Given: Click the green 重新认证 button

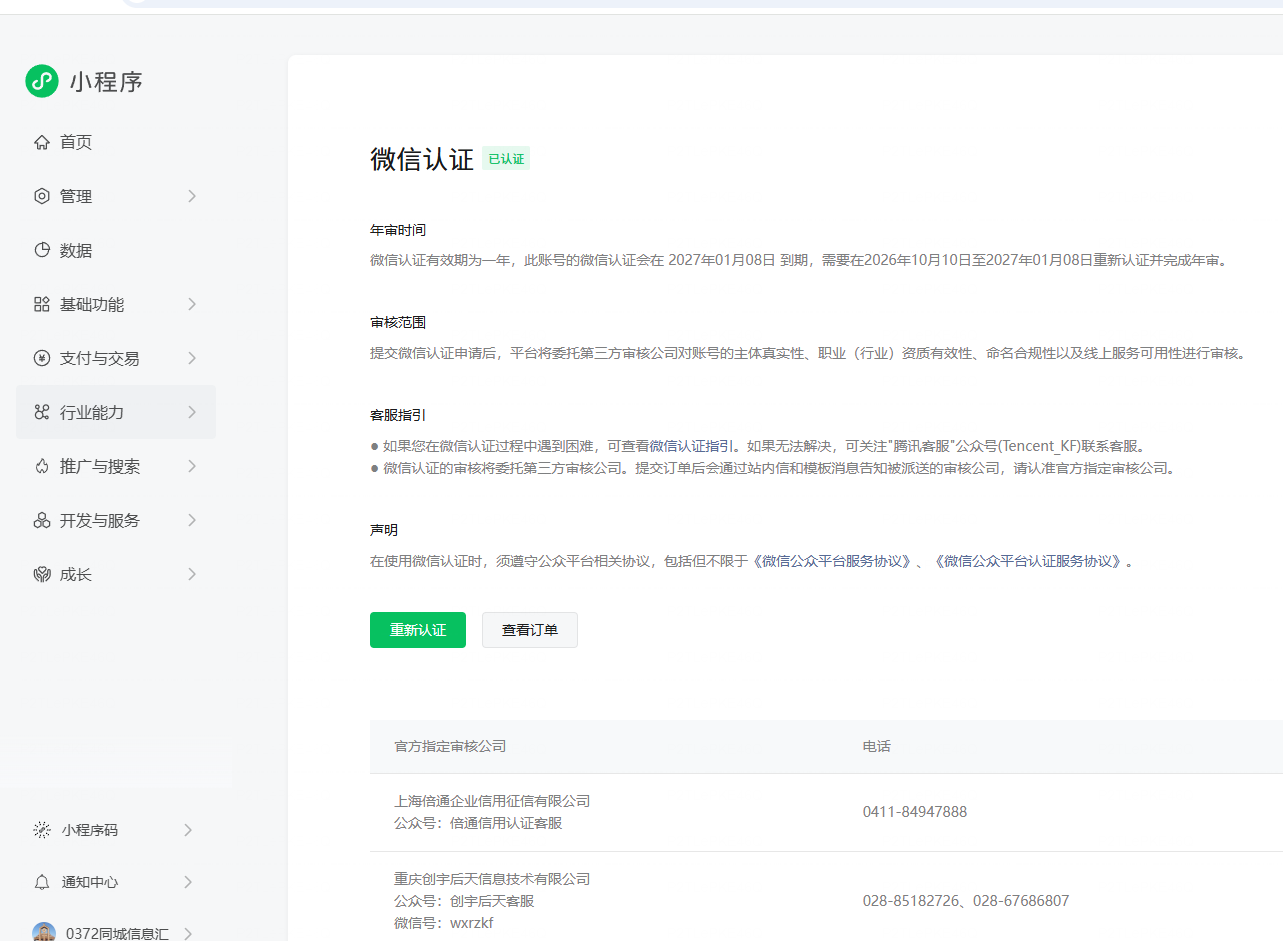Looking at the screenshot, I should 418,630.
